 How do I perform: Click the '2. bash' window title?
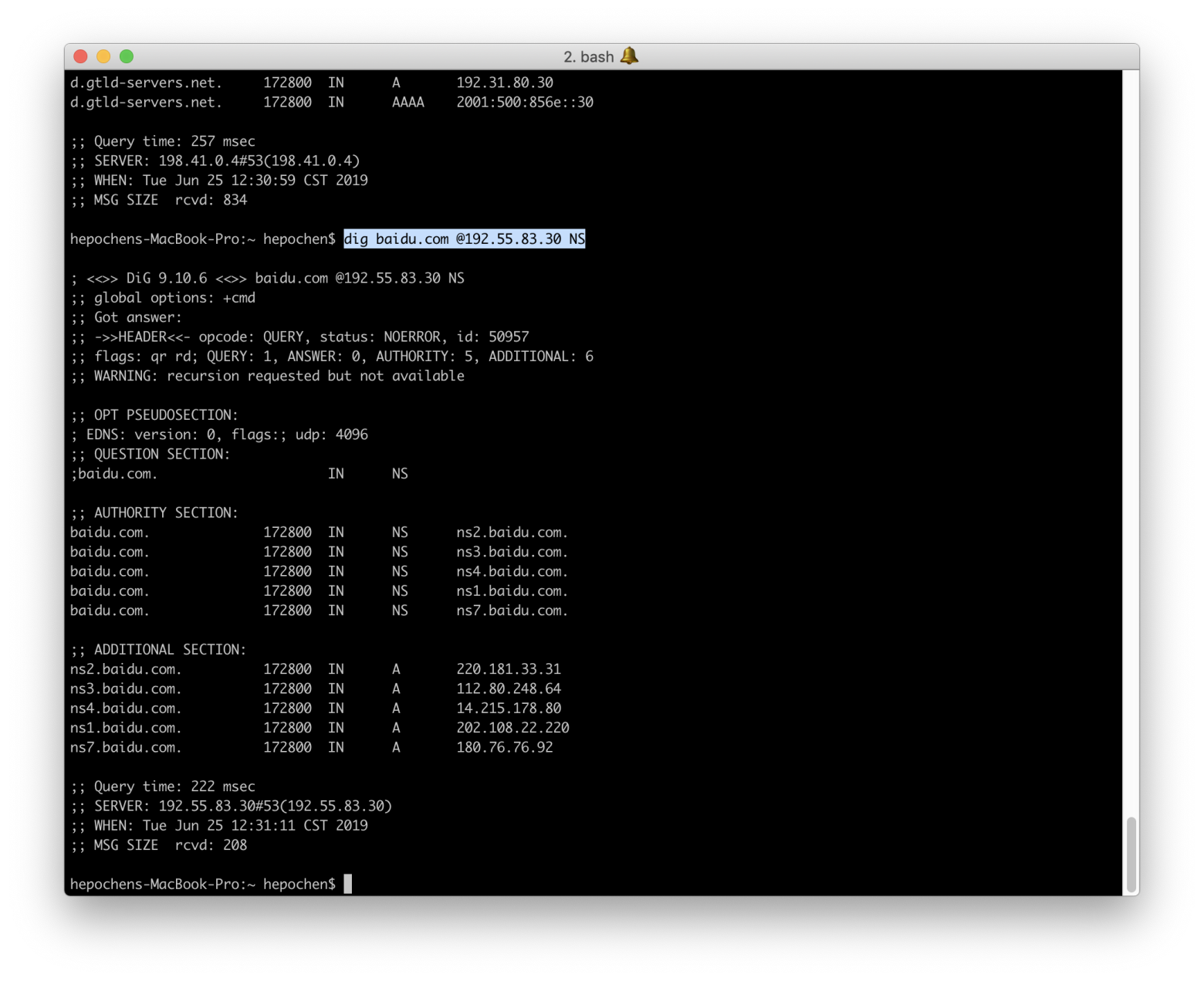pos(588,57)
